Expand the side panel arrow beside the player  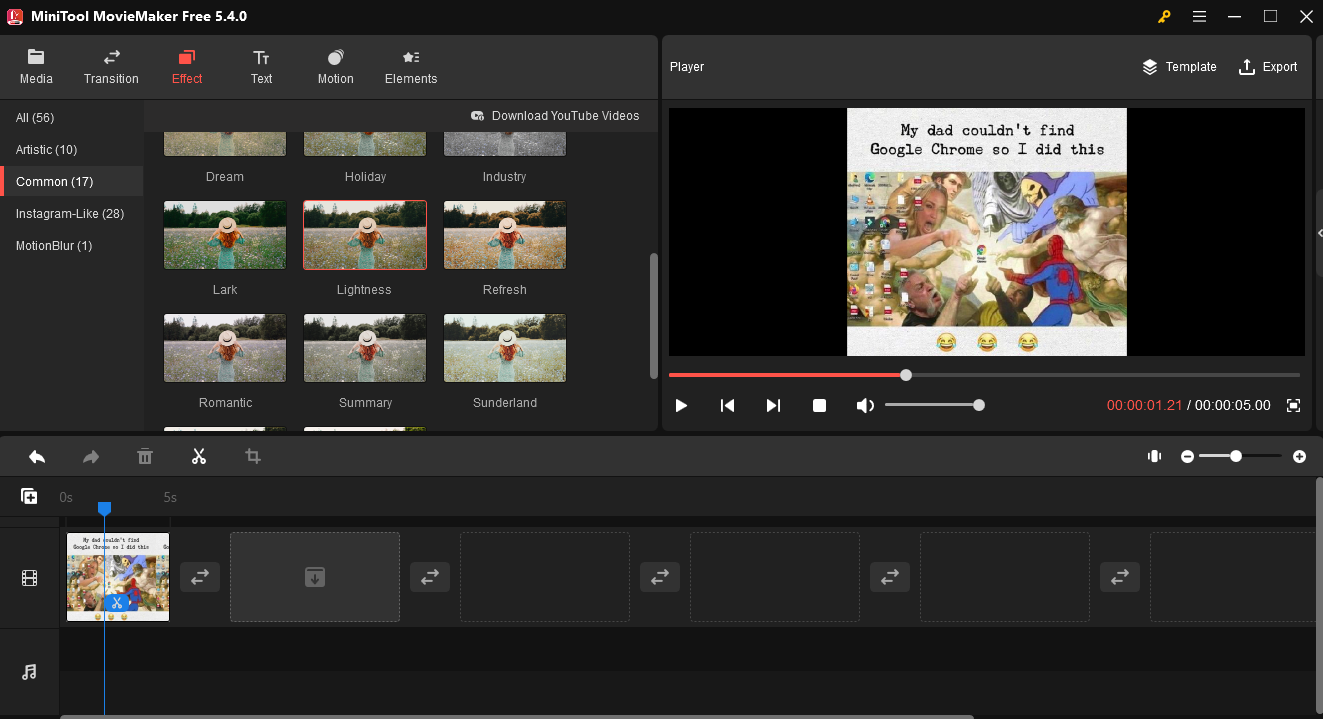[x=1320, y=233]
